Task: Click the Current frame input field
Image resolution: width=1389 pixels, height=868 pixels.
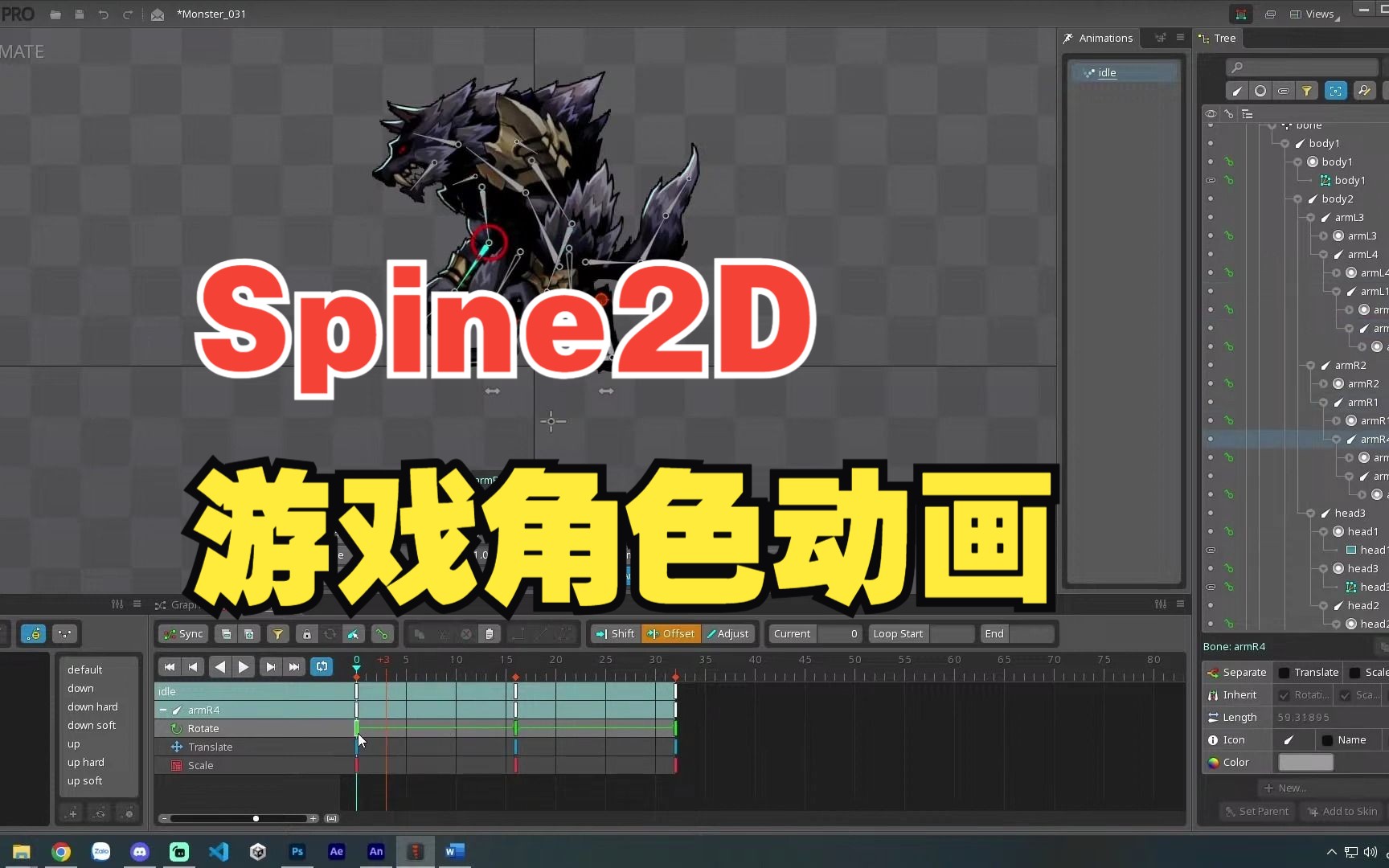Action: click(839, 634)
